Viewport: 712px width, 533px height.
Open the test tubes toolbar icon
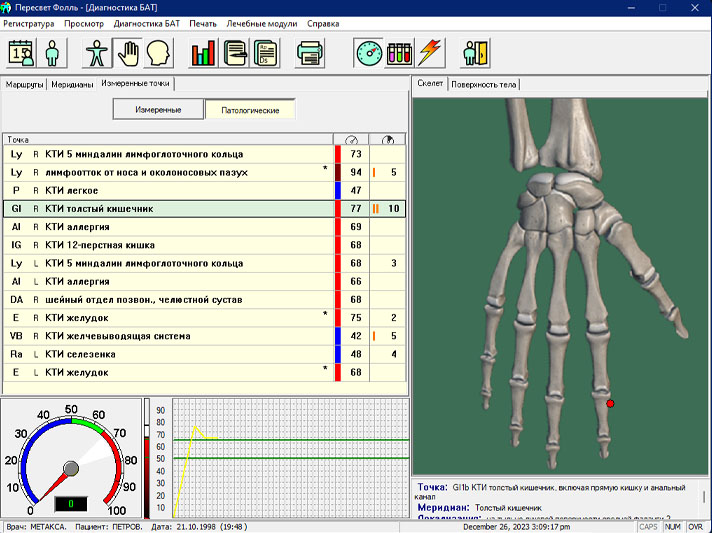tap(400, 51)
